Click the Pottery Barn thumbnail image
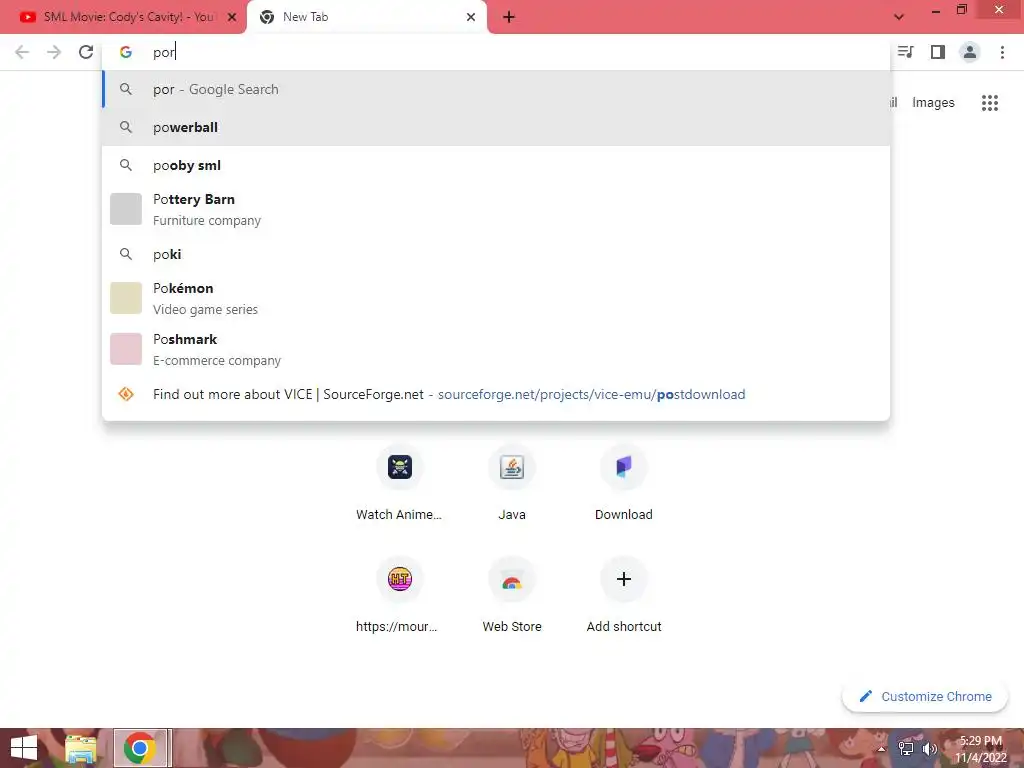Screen dimensions: 1024x768 tap(126, 209)
